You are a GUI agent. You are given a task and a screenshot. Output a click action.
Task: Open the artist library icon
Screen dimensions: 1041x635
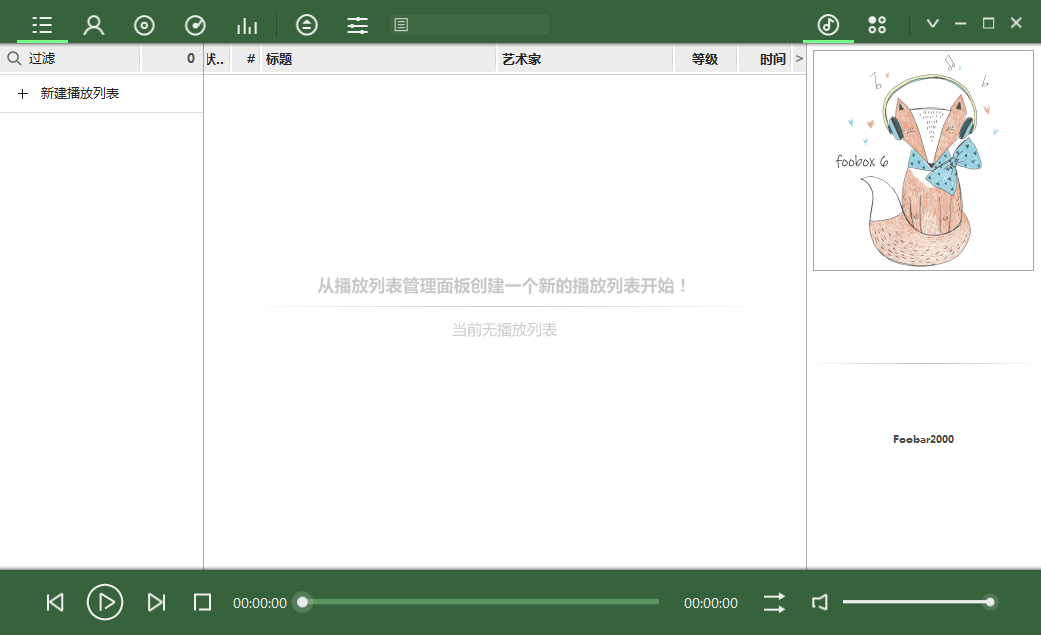94,25
